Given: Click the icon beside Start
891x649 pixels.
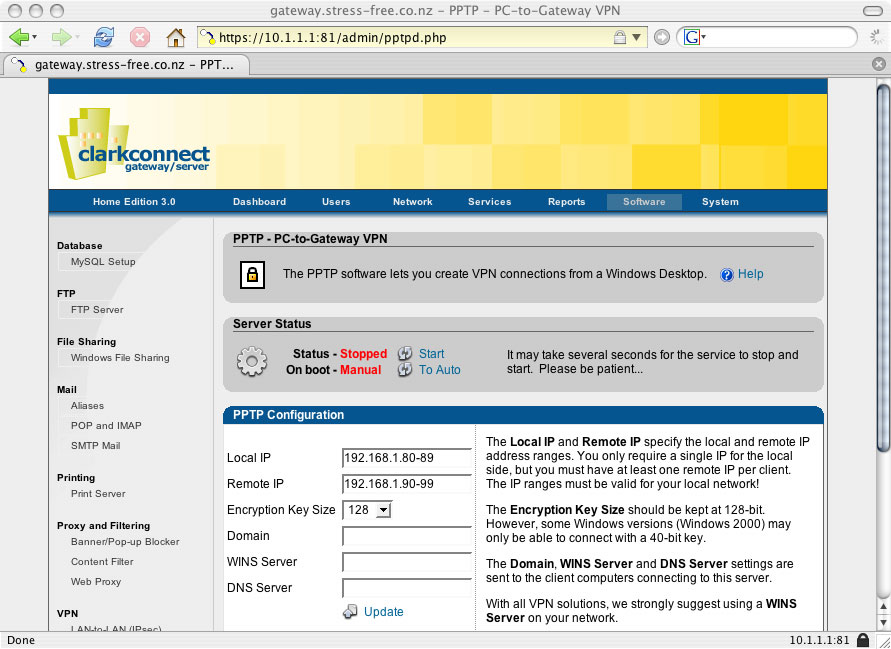Looking at the screenshot, I should (405, 353).
